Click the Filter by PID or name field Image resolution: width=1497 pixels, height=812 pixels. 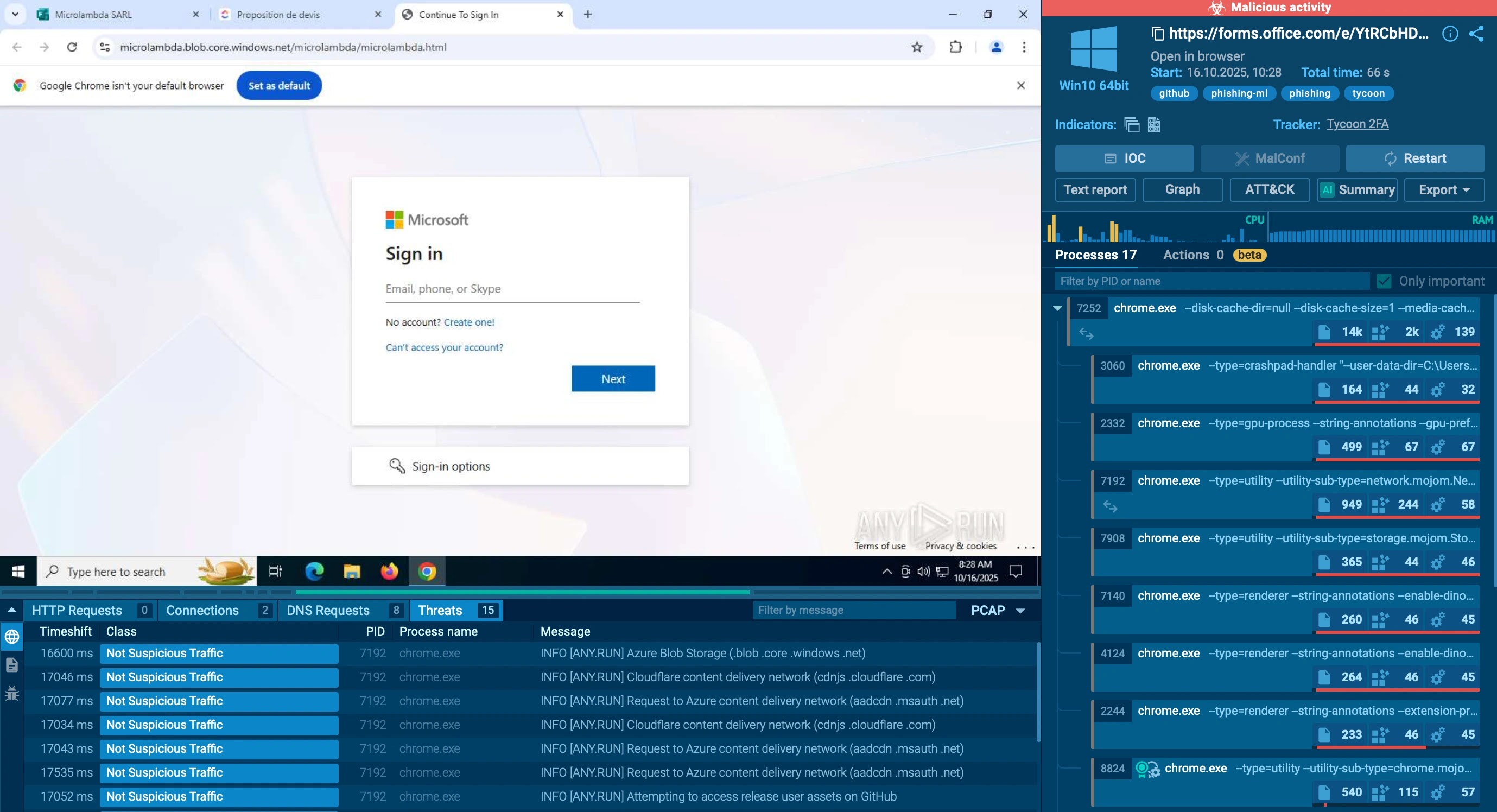[1211, 281]
